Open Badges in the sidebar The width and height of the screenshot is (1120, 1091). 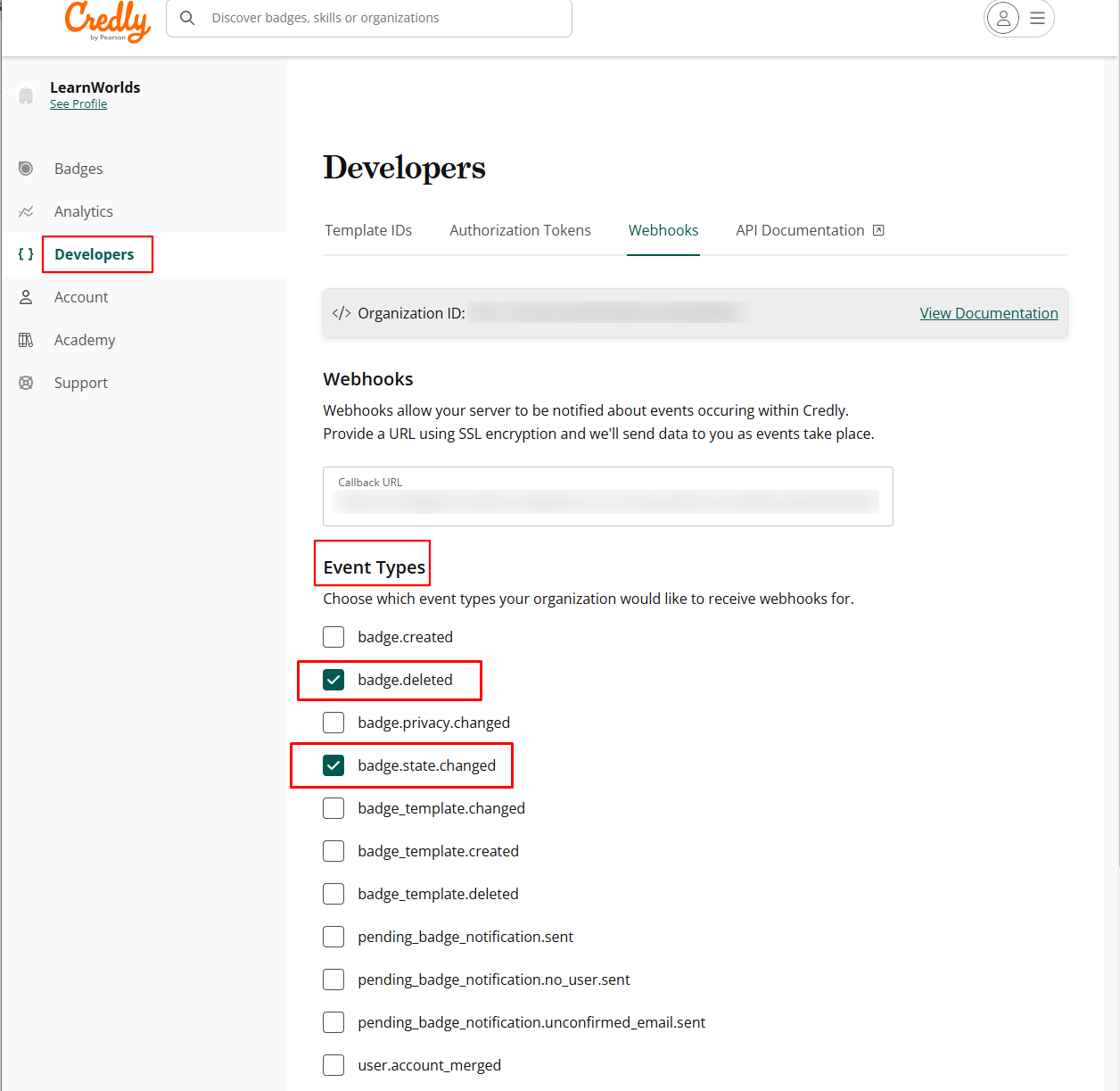click(x=78, y=169)
